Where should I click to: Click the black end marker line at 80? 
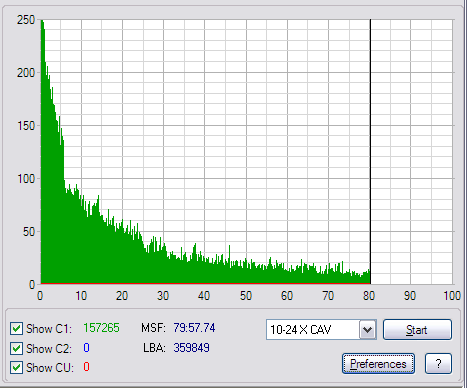(x=370, y=152)
